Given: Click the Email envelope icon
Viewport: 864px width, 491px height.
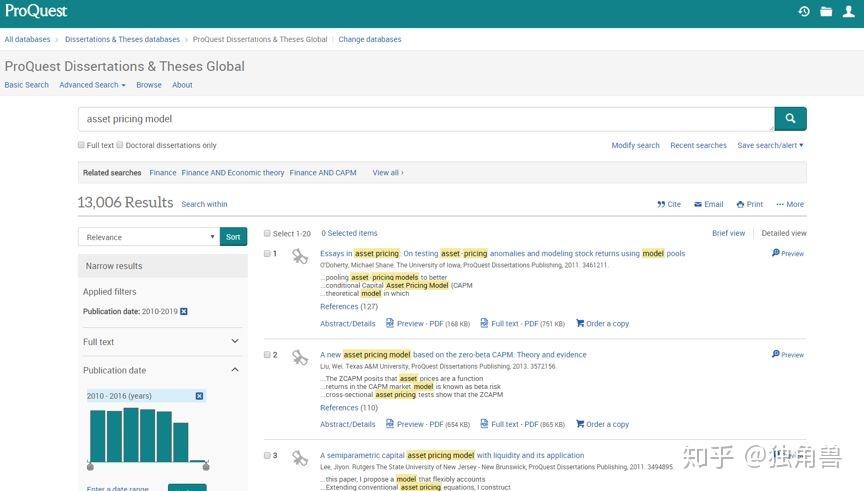Looking at the screenshot, I should pos(698,204).
